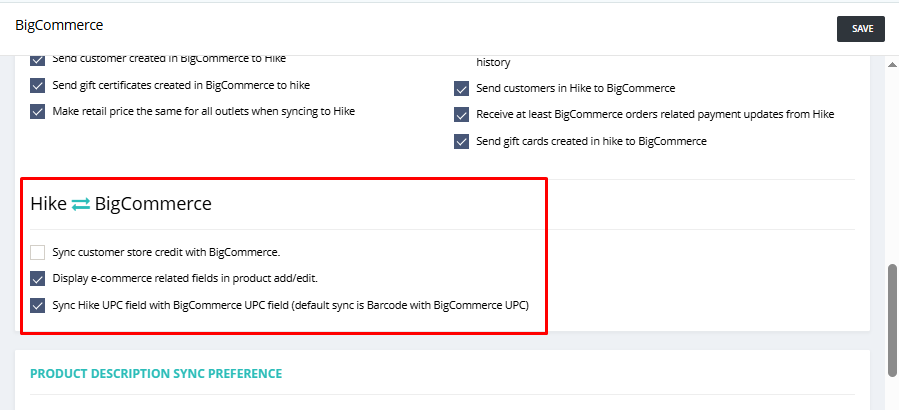The width and height of the screenshot is (899, 410).
Task: Untick the Sync Hike UPC field checkbox
Action: [37, 305]
